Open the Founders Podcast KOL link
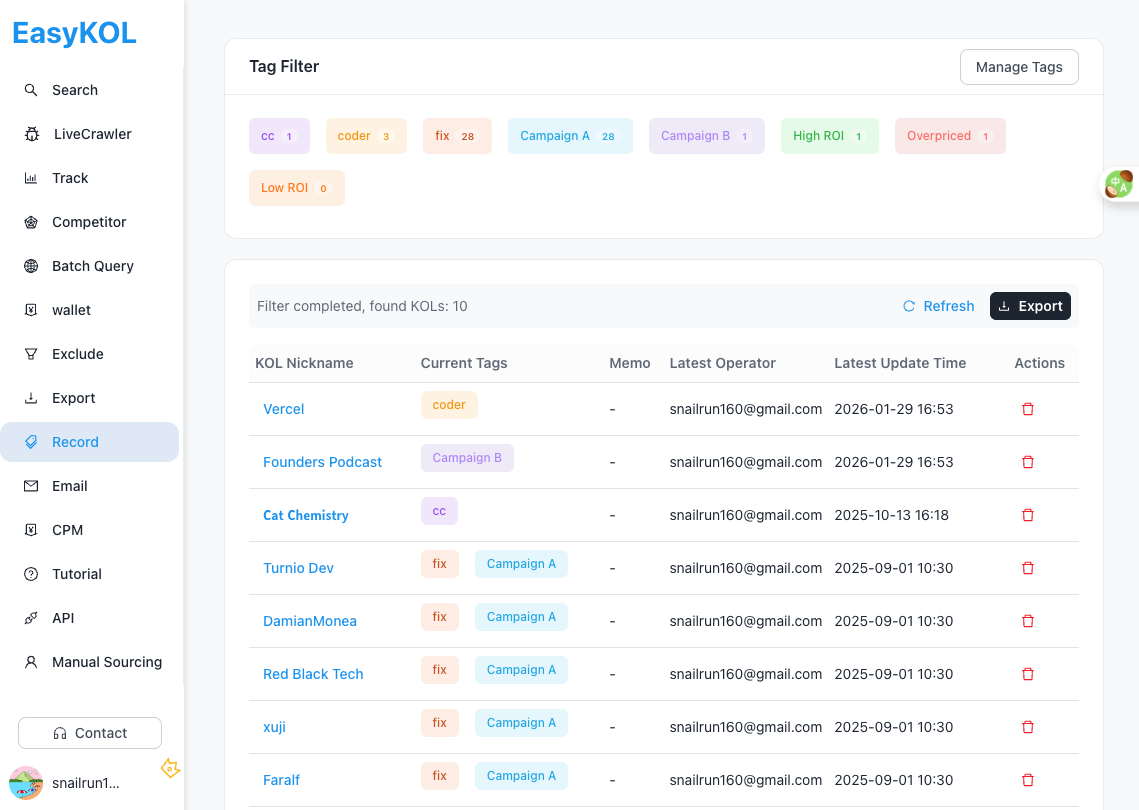The image size is (1139, 810). (x=322, y=462)
